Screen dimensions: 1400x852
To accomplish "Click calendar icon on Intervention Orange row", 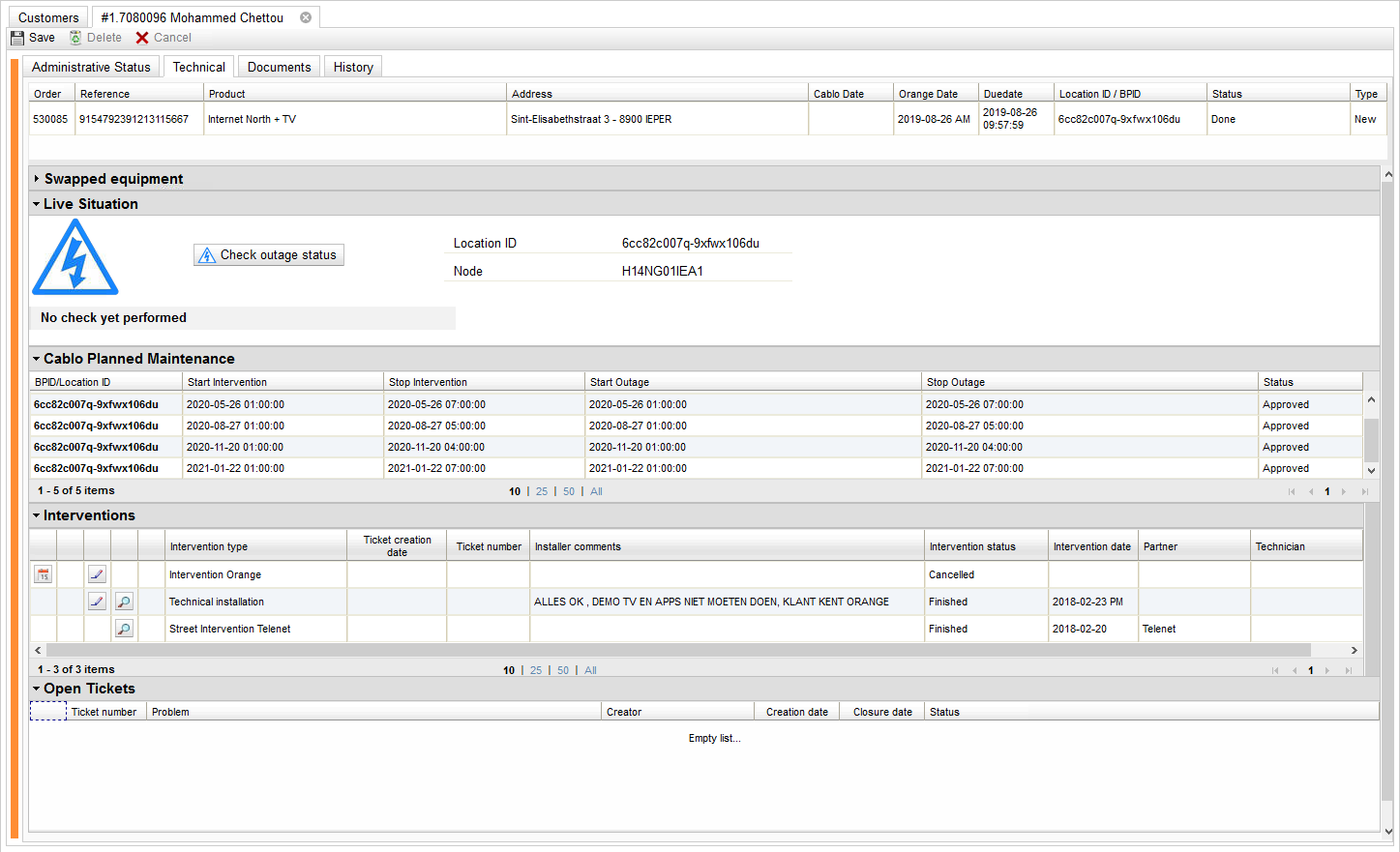I will coord(43,574).
